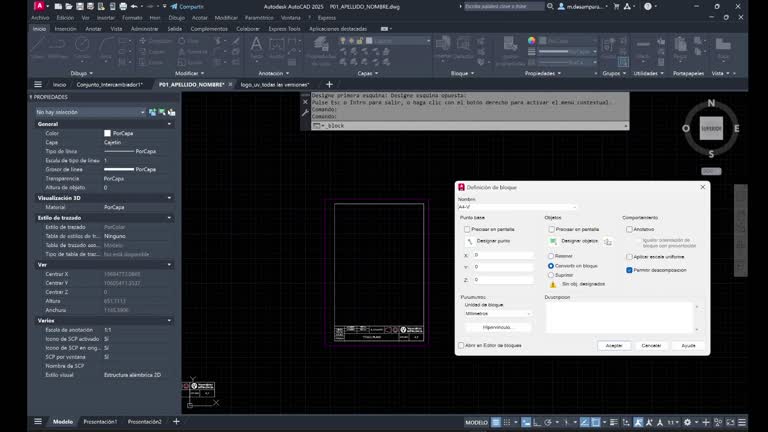The width and height of the screenshot is (768, 432).
Task: Uncheck Permitir descomposición option
Action: 629,269
